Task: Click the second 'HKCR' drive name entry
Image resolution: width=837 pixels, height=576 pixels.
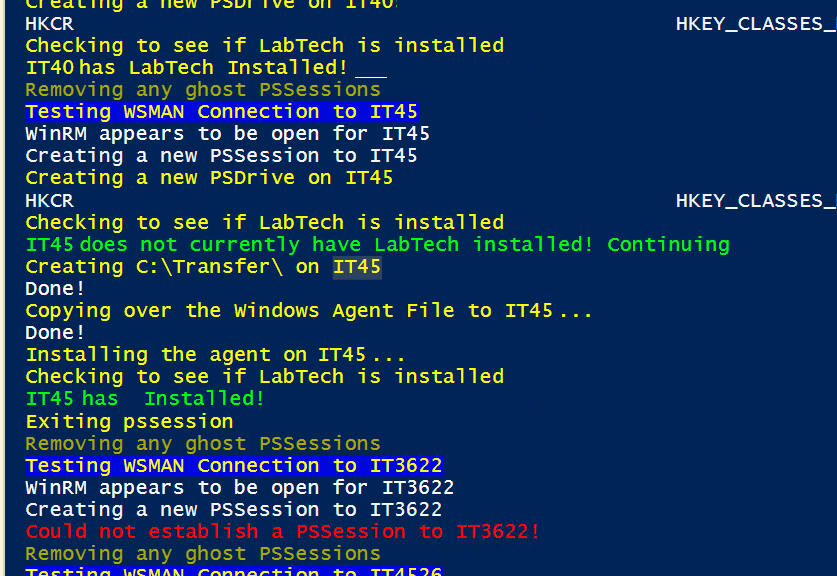Action: [x=50, y=201]
